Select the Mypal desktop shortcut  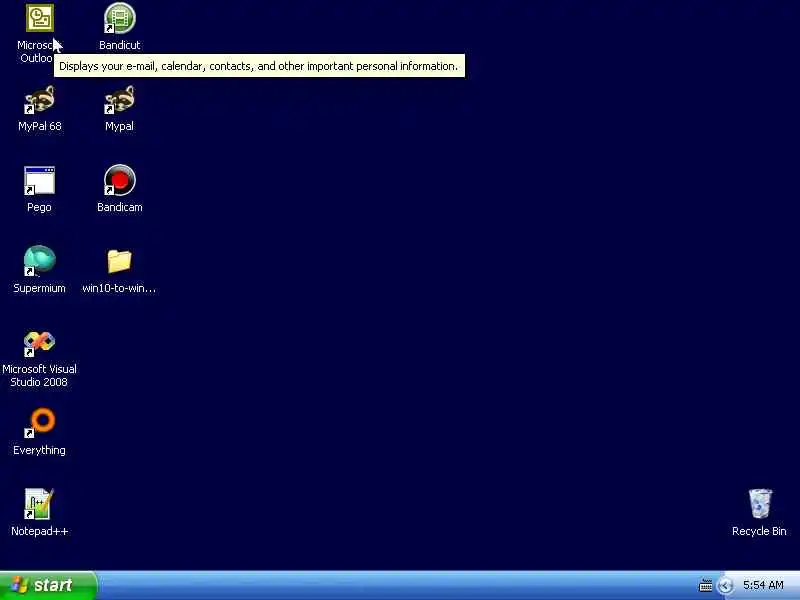pyautogui.click(x=119, y=99)
